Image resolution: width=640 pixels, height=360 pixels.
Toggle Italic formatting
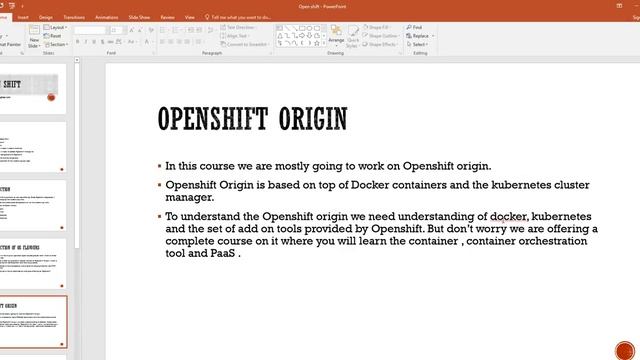pyautogui.click(x=86, y=42)
